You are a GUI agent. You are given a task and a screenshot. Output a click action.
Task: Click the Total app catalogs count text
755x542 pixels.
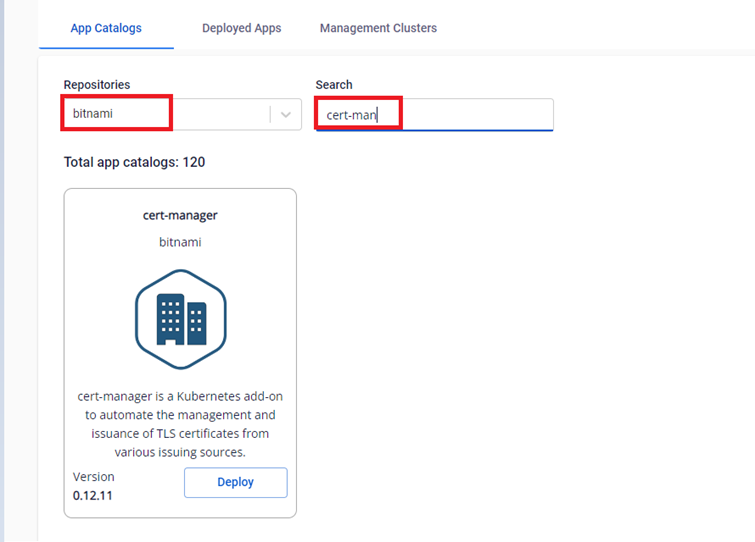point(134,162)
